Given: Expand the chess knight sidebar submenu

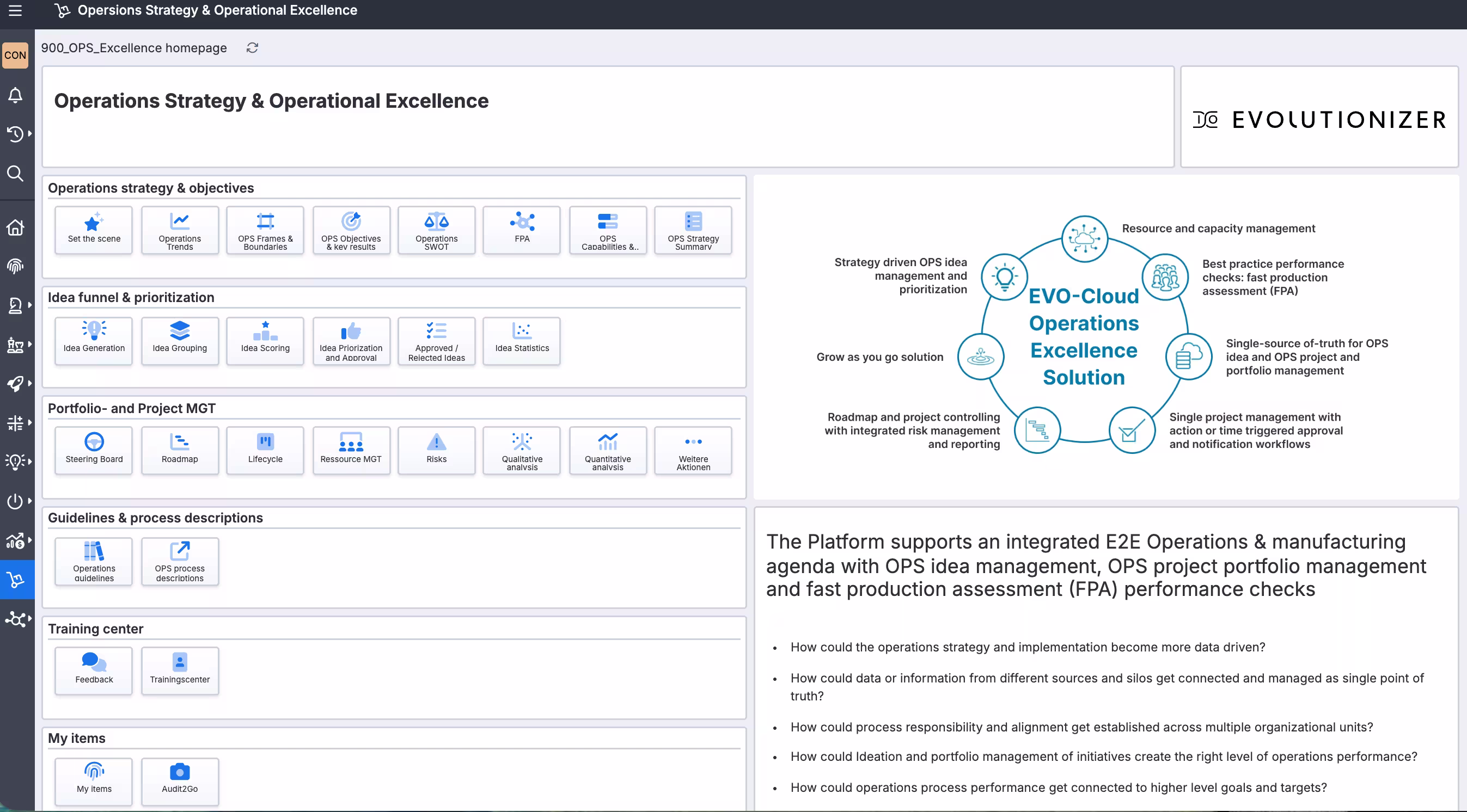Looking at the screenshot, I should click(x=15, y=305).
